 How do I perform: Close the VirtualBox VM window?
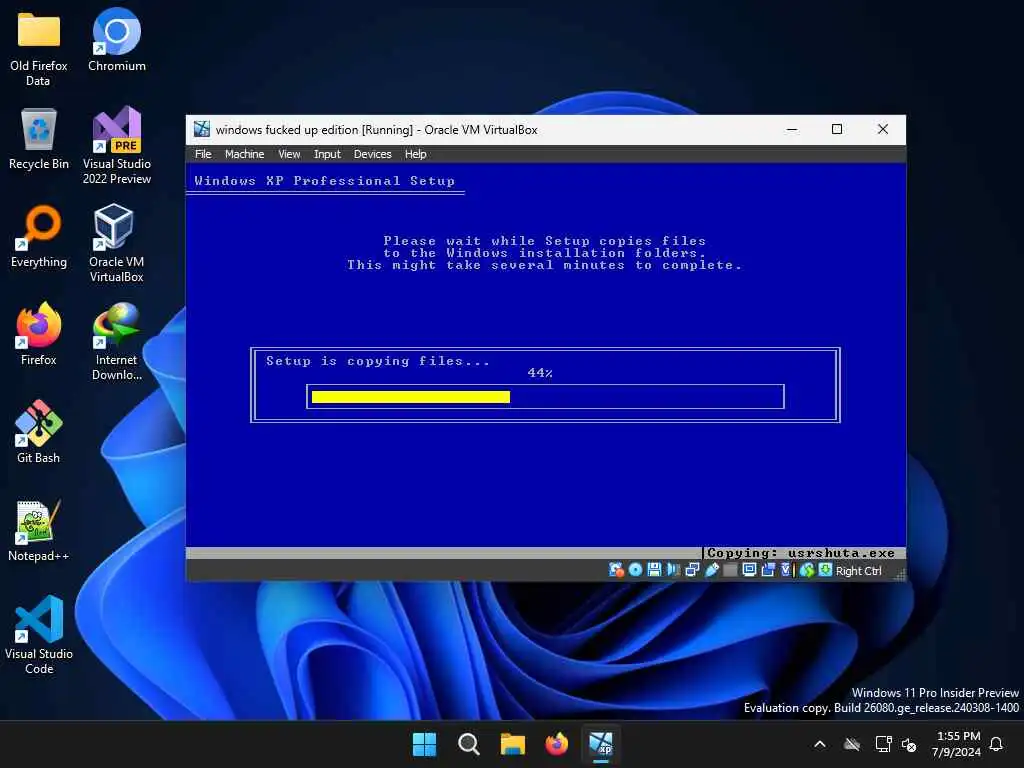883,129
